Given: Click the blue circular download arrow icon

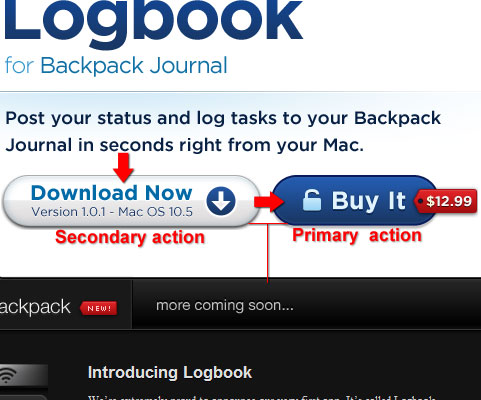Looking at the screenshot, I should click(x=221, y=201).
